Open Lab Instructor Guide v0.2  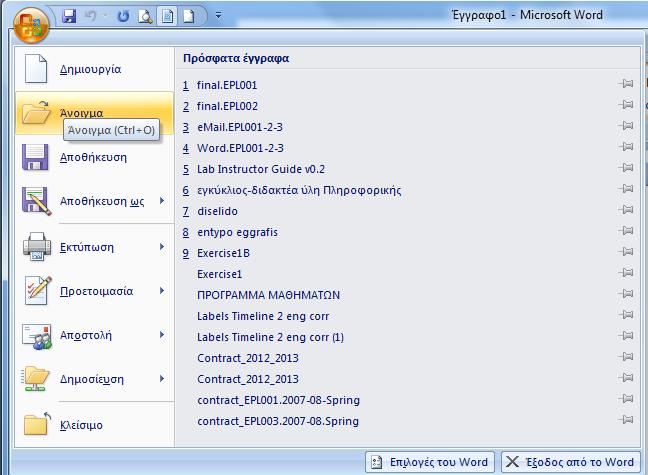(x=261, y=169)
